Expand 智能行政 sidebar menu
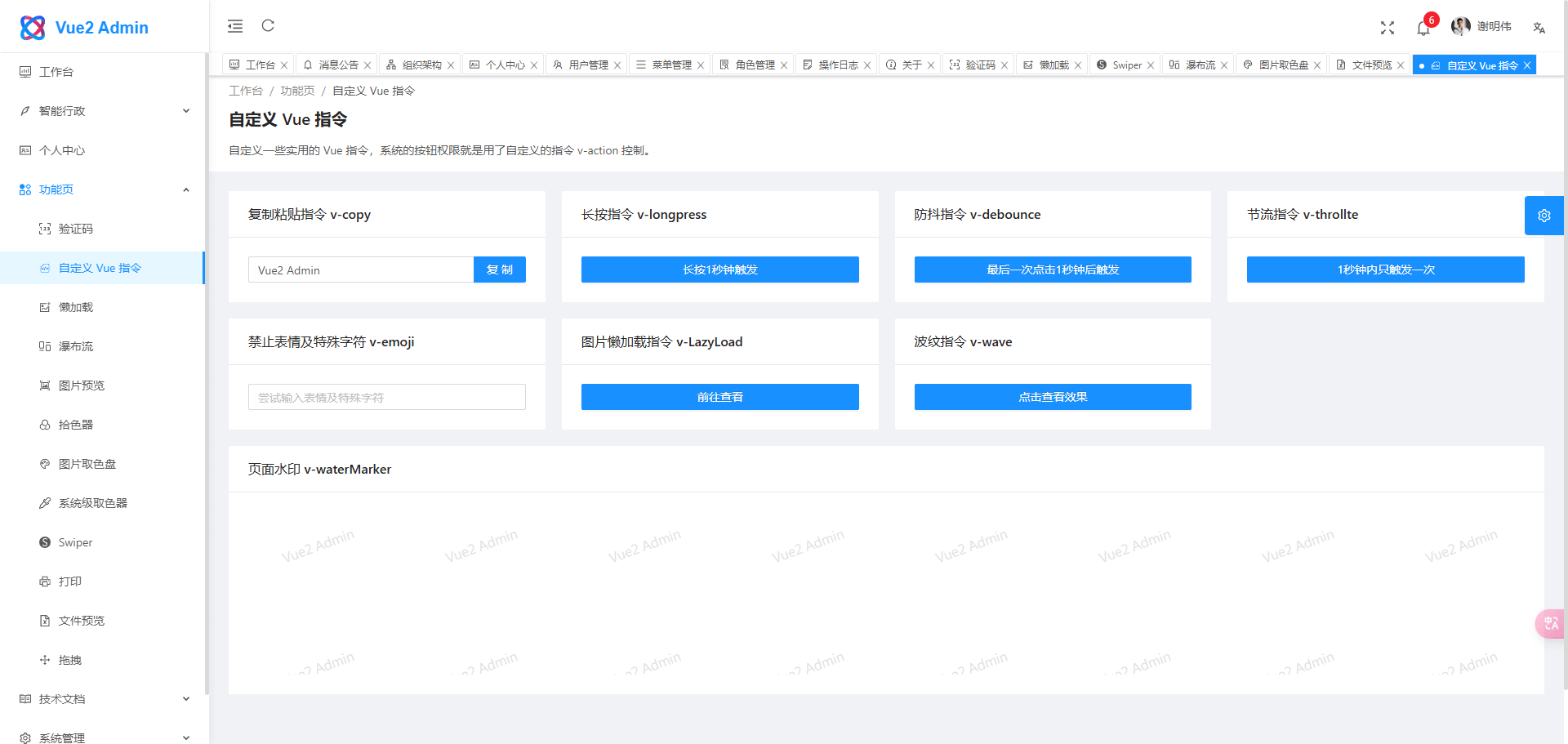The height and width of the screenshot is (744, 1568). pos(102,111)
